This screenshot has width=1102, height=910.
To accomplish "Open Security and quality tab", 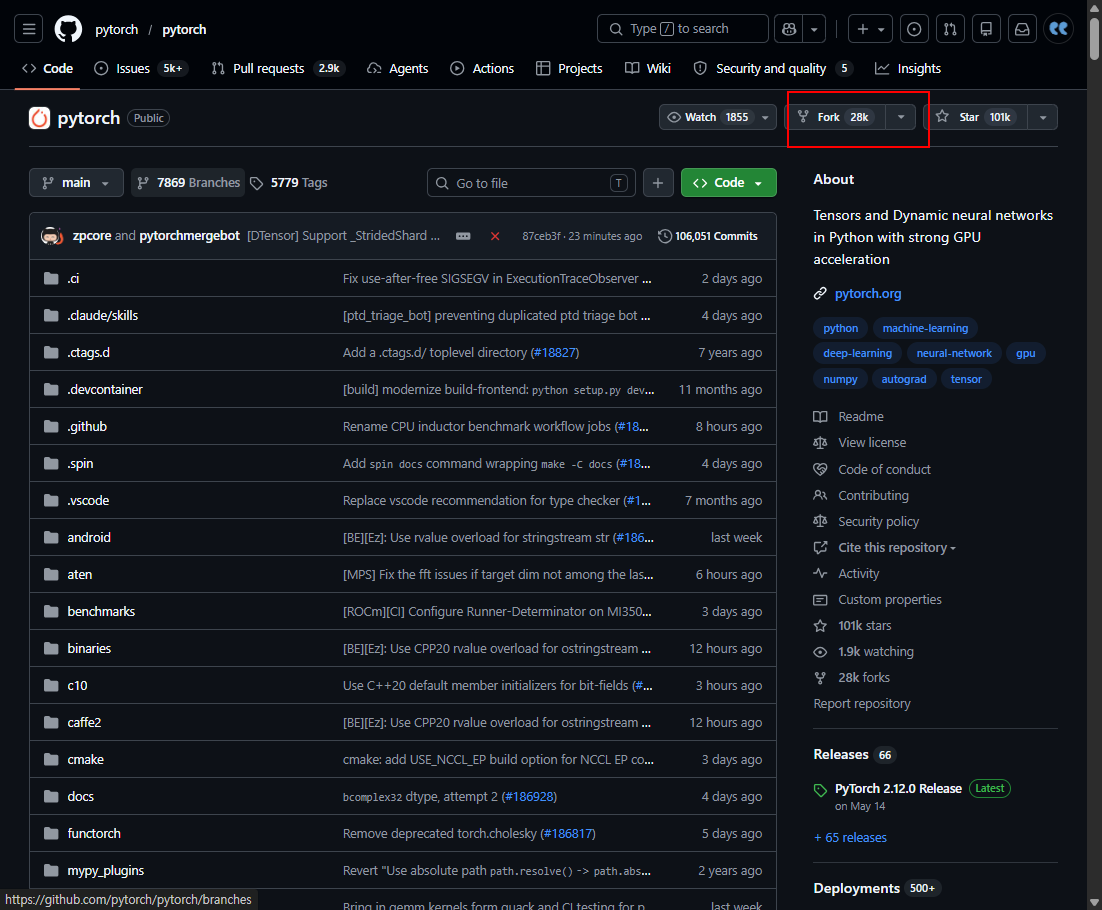I will click(773, 68).
